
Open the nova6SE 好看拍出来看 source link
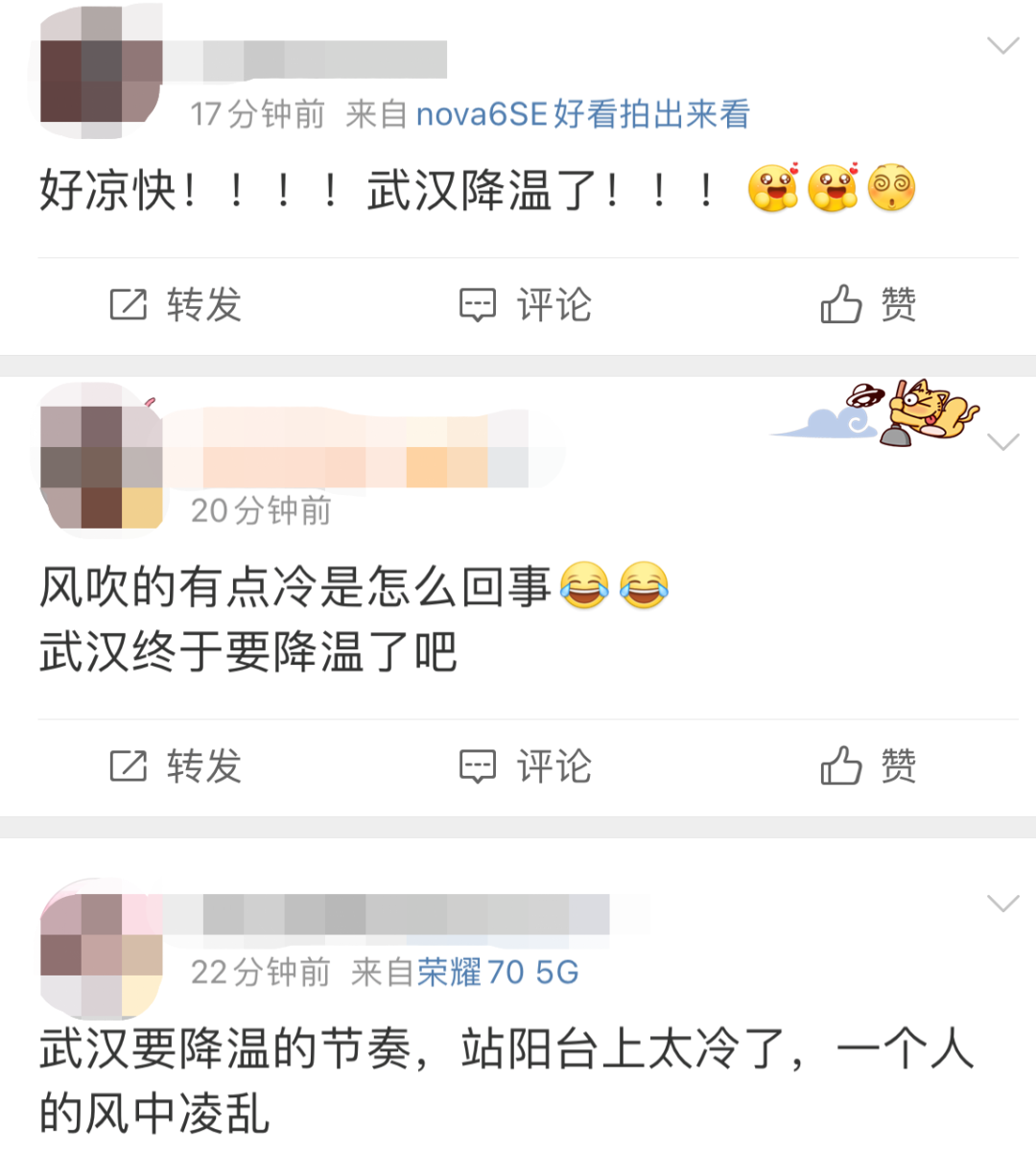582,114
